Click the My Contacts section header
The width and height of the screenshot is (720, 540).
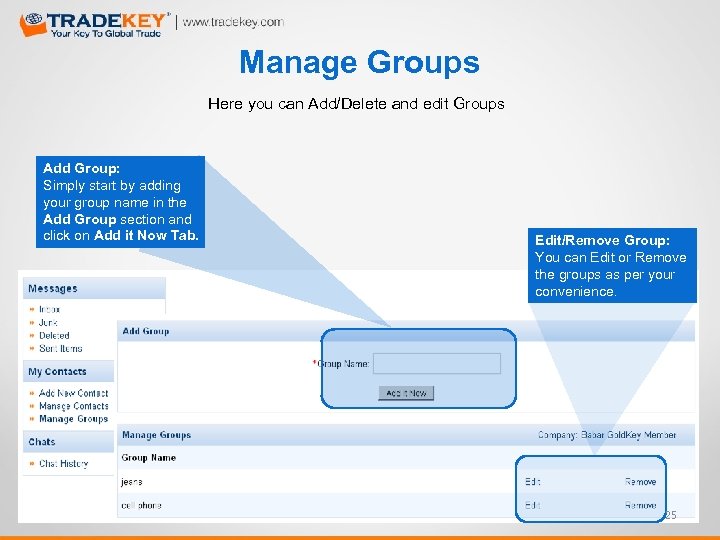[68, 371]
